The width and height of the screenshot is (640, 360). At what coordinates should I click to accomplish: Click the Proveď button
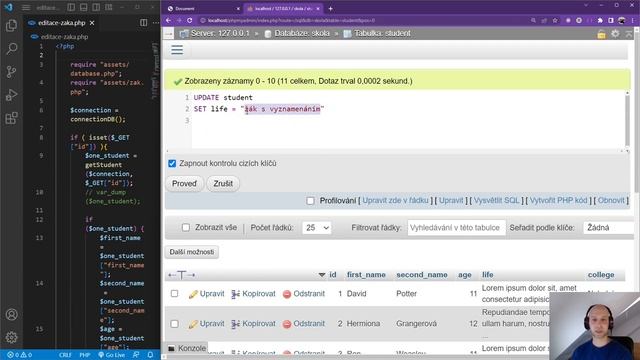184,184
